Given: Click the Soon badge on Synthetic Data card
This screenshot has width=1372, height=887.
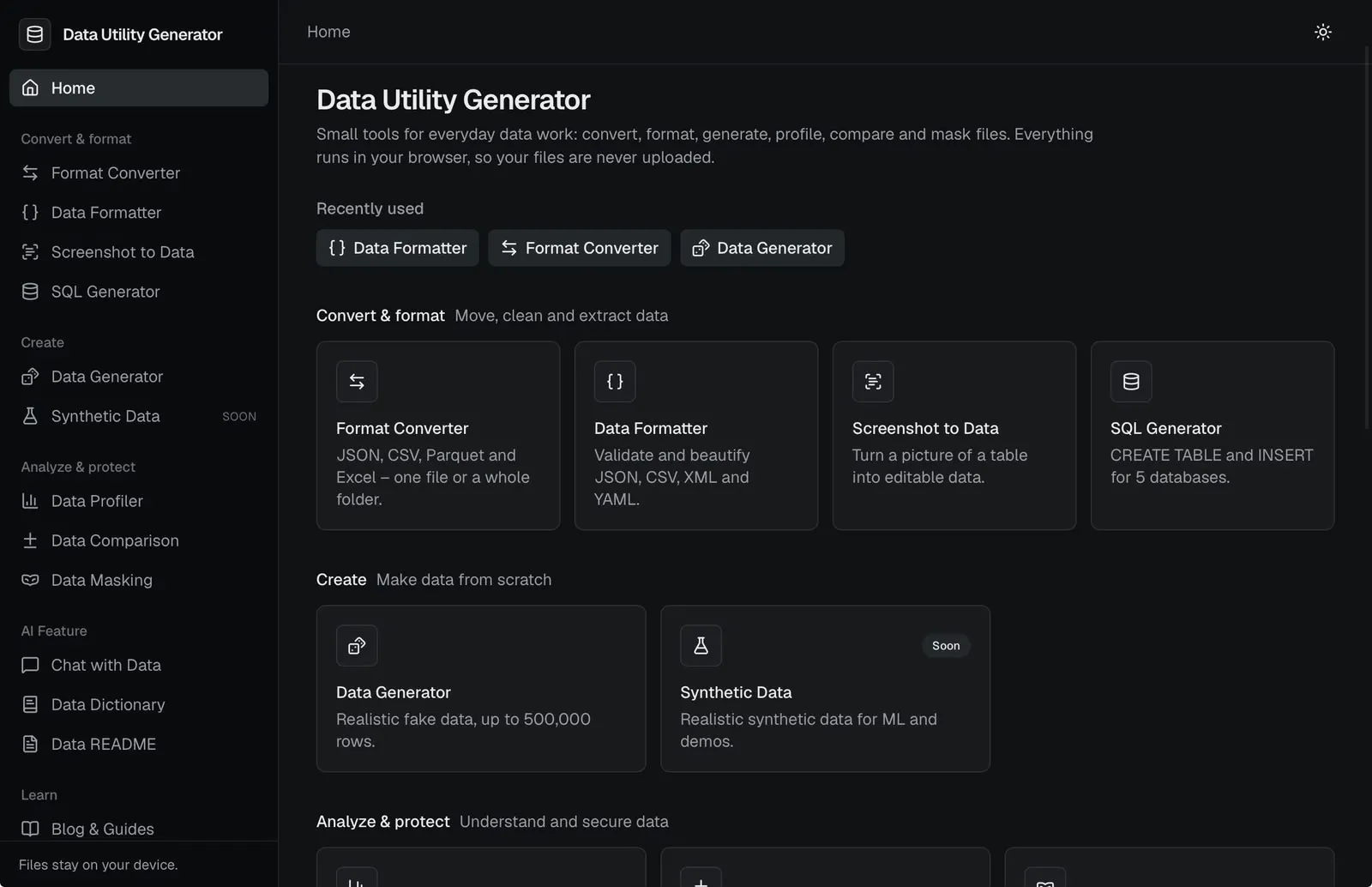Looking at the screenshot, I should 946,645.
